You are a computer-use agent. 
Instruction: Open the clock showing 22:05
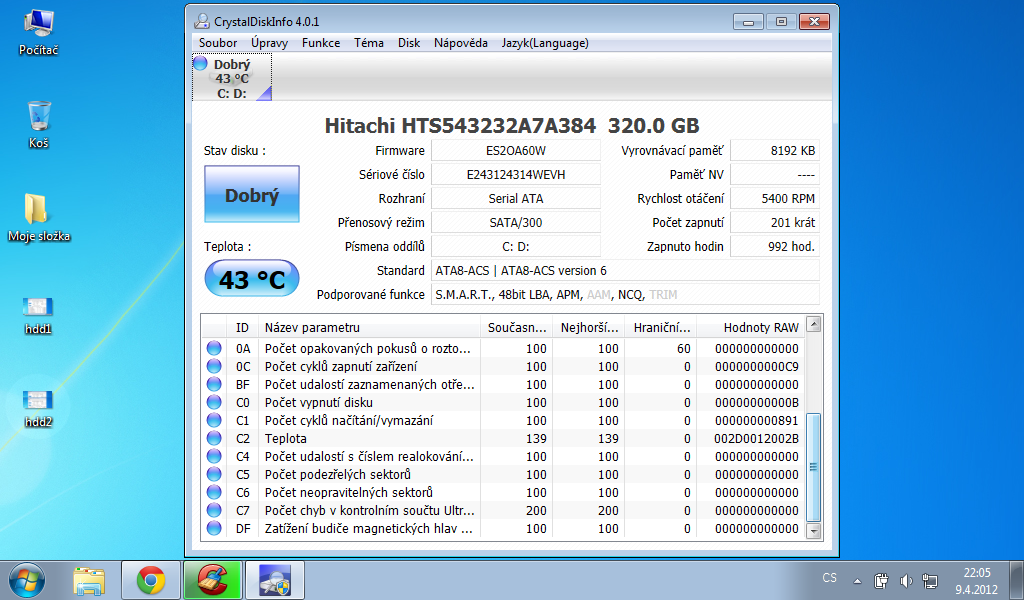pyautogui.click(x=977, y=580)
